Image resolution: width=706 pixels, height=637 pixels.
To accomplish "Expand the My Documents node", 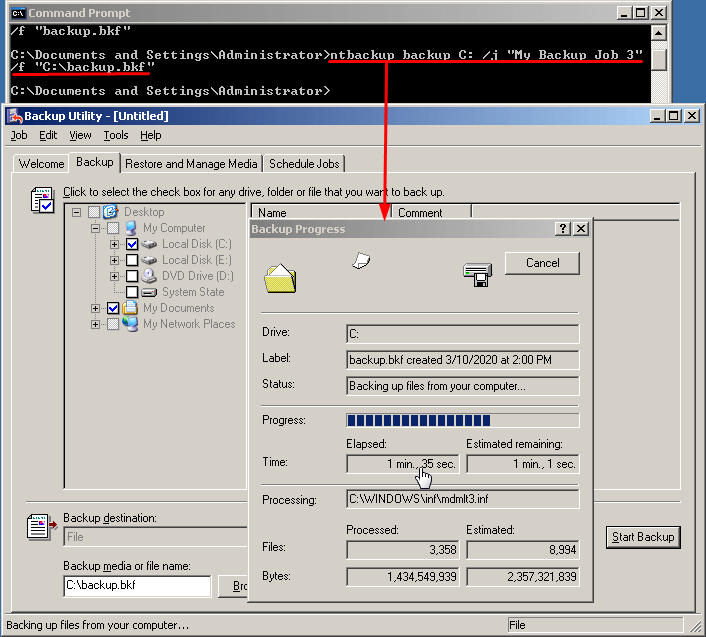I will 95,308.
